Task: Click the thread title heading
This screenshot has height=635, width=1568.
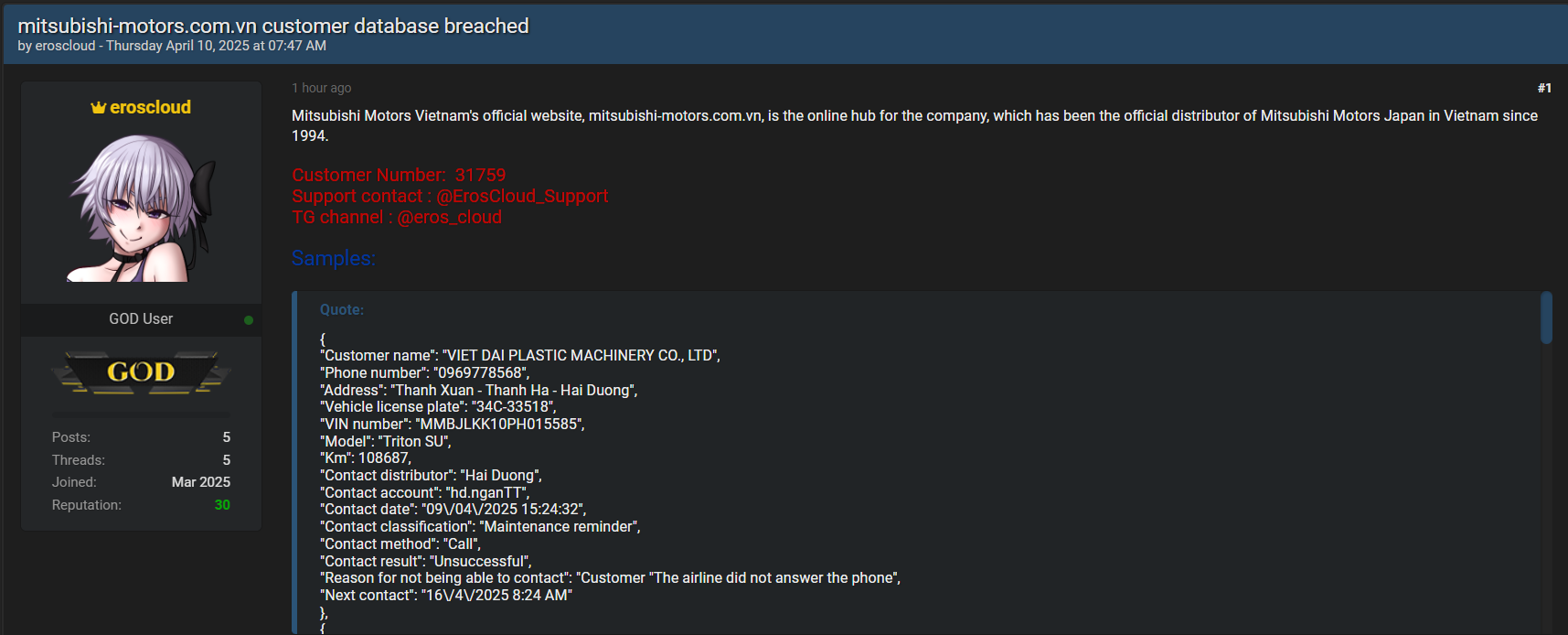Action: click(273, 26)
